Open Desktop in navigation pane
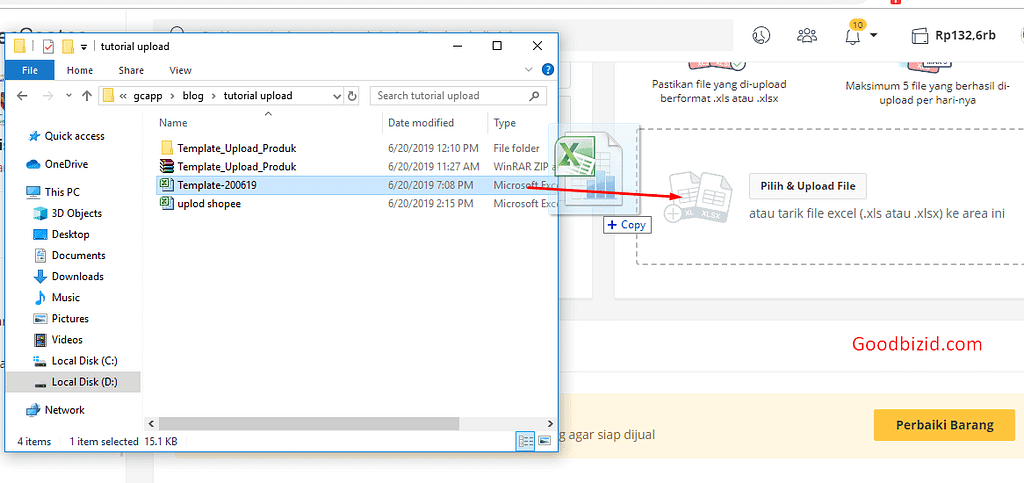 pyautogui.click(x=71, y=234)
